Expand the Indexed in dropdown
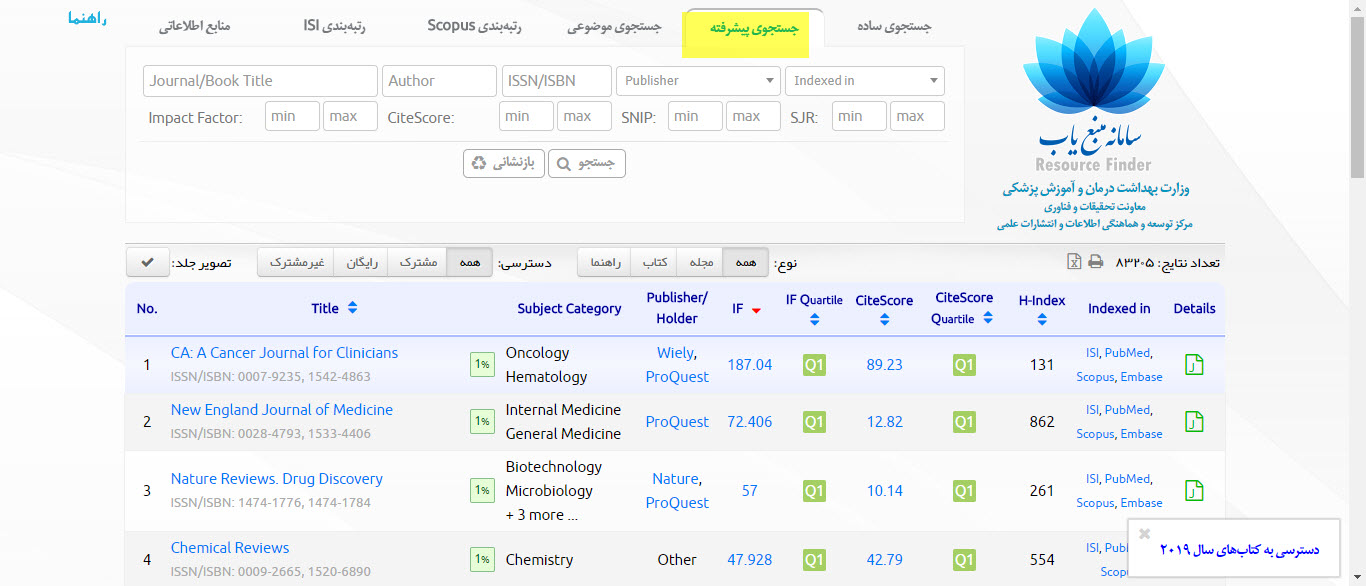 (x=864, y=81)
